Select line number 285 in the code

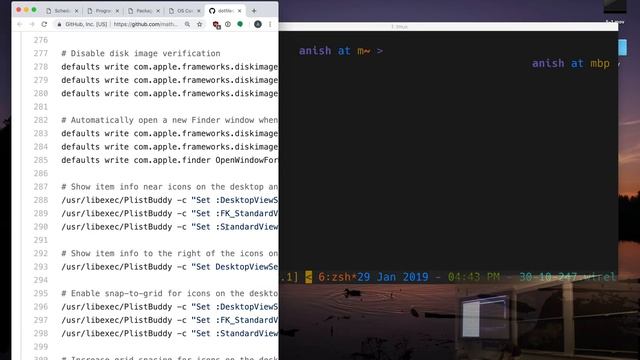point(41,160)
